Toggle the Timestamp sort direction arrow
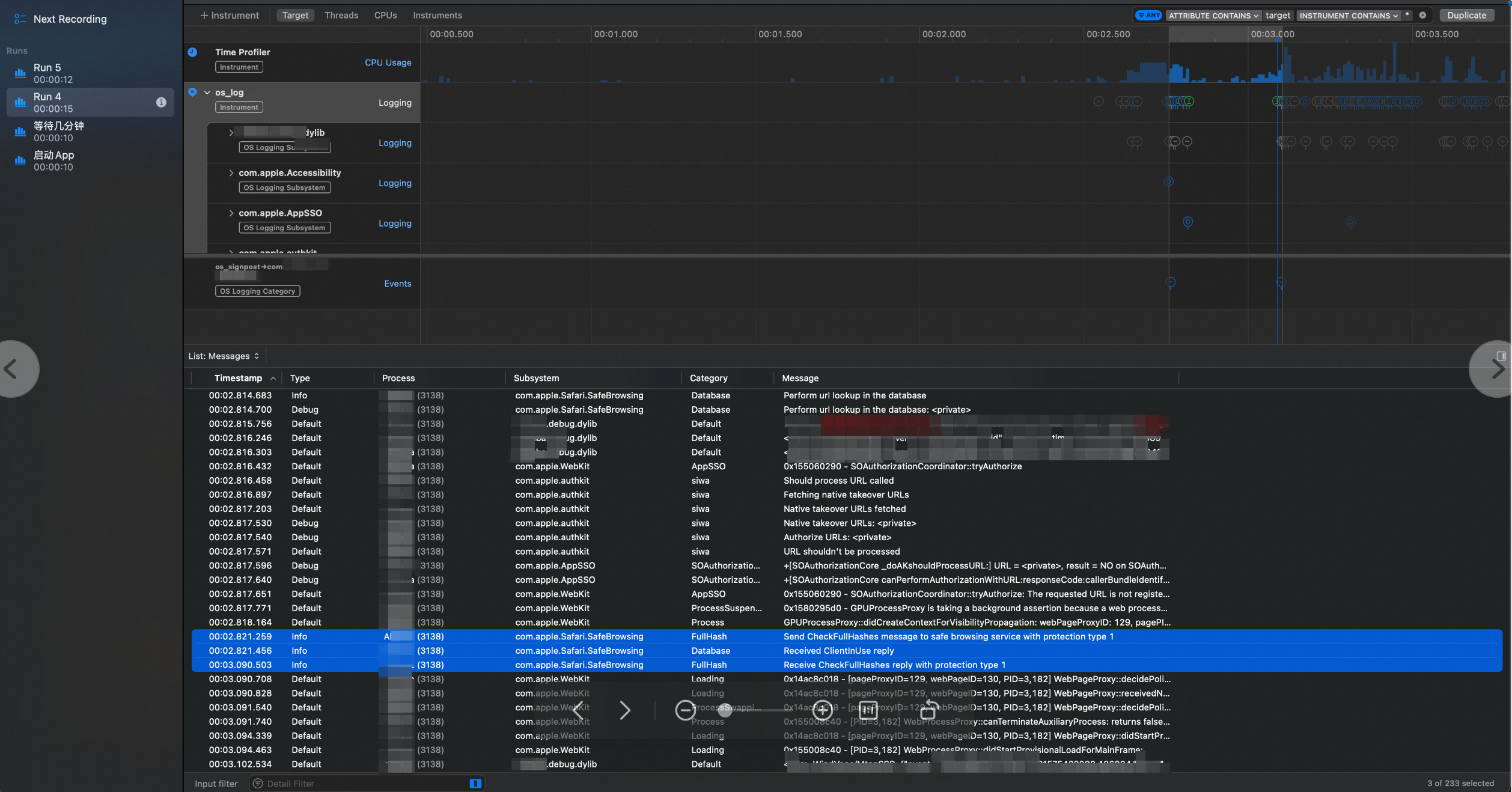The width and height of the screenshot is (1512, 792). click(273, 379)
